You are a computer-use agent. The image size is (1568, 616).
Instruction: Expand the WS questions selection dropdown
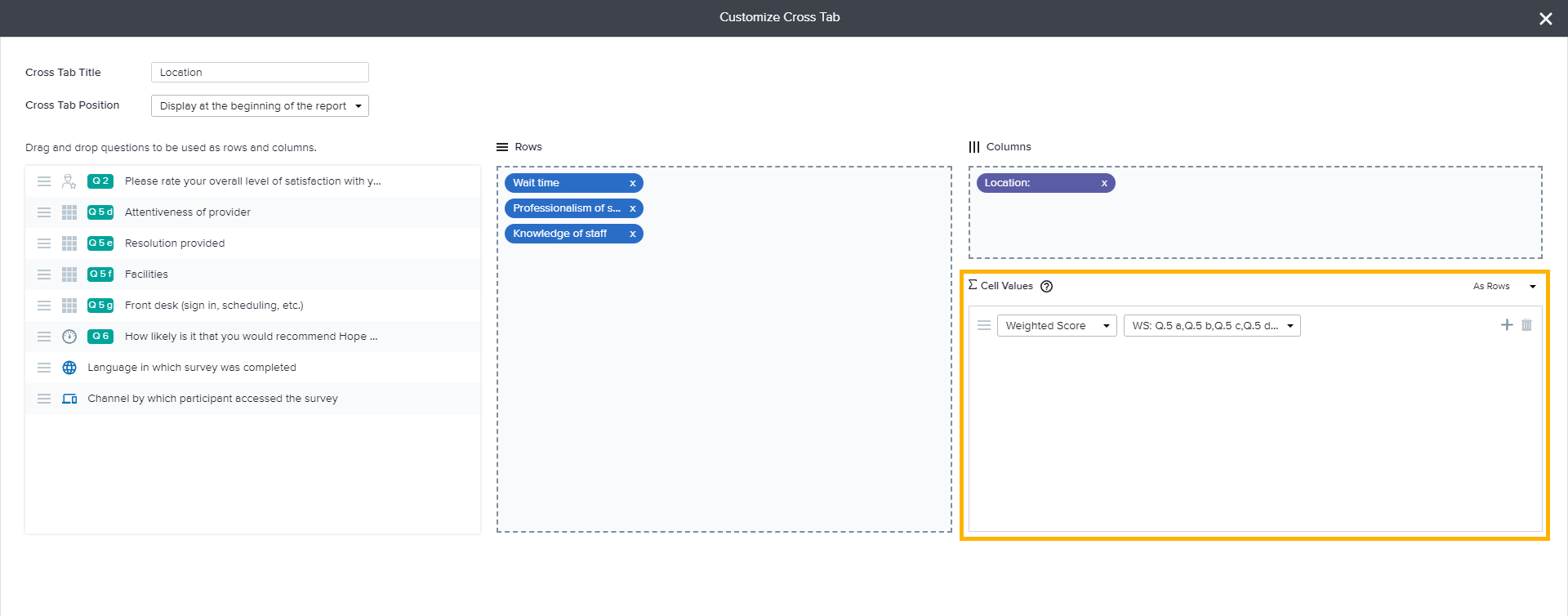pos(1211,326)
